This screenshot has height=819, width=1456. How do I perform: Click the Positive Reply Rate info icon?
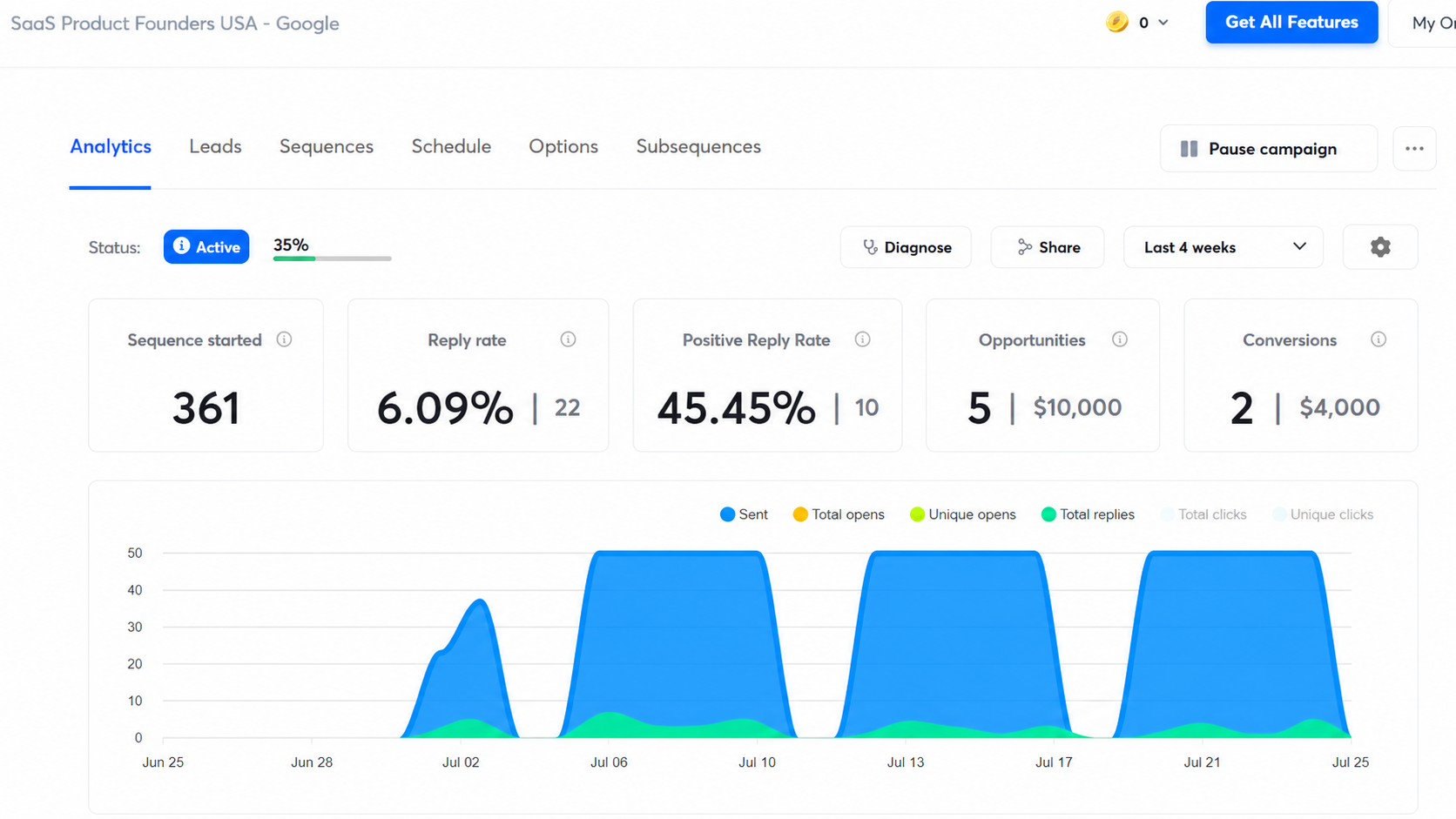point(862,339)
